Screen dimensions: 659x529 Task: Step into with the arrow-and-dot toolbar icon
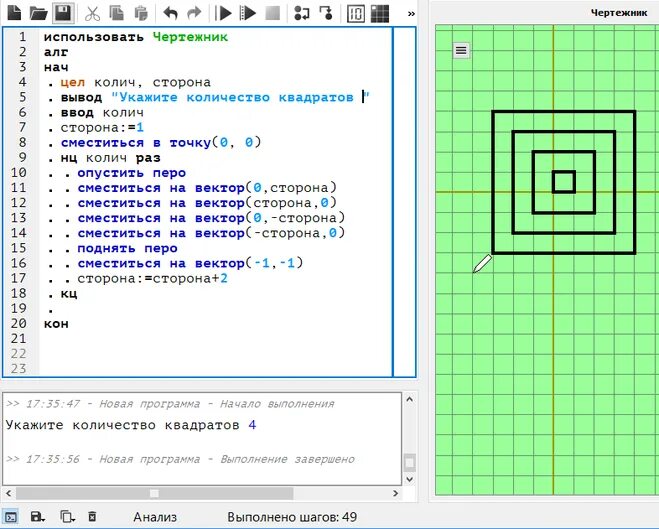tap(326, 13)
